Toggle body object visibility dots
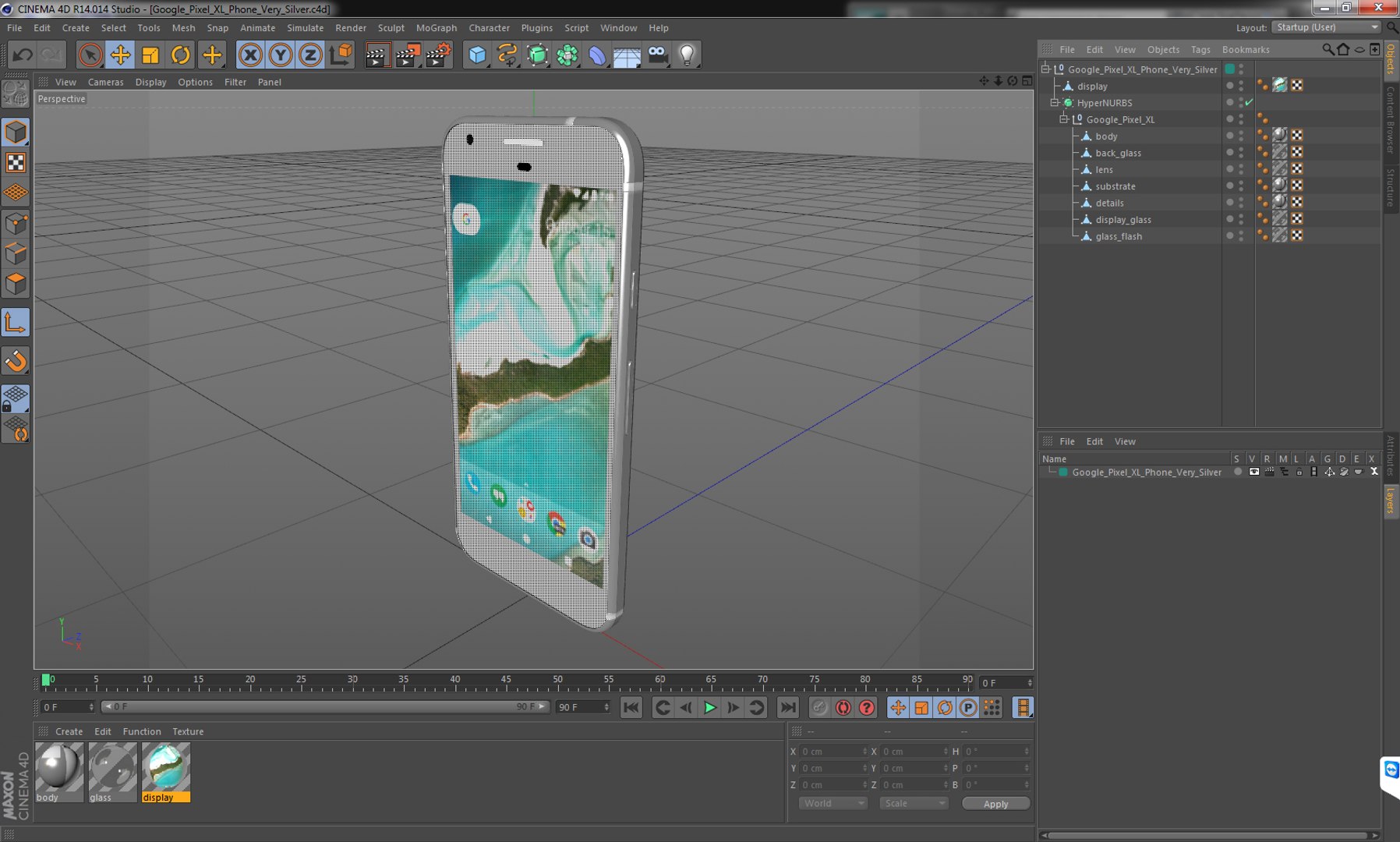 tap(1241, 136)
